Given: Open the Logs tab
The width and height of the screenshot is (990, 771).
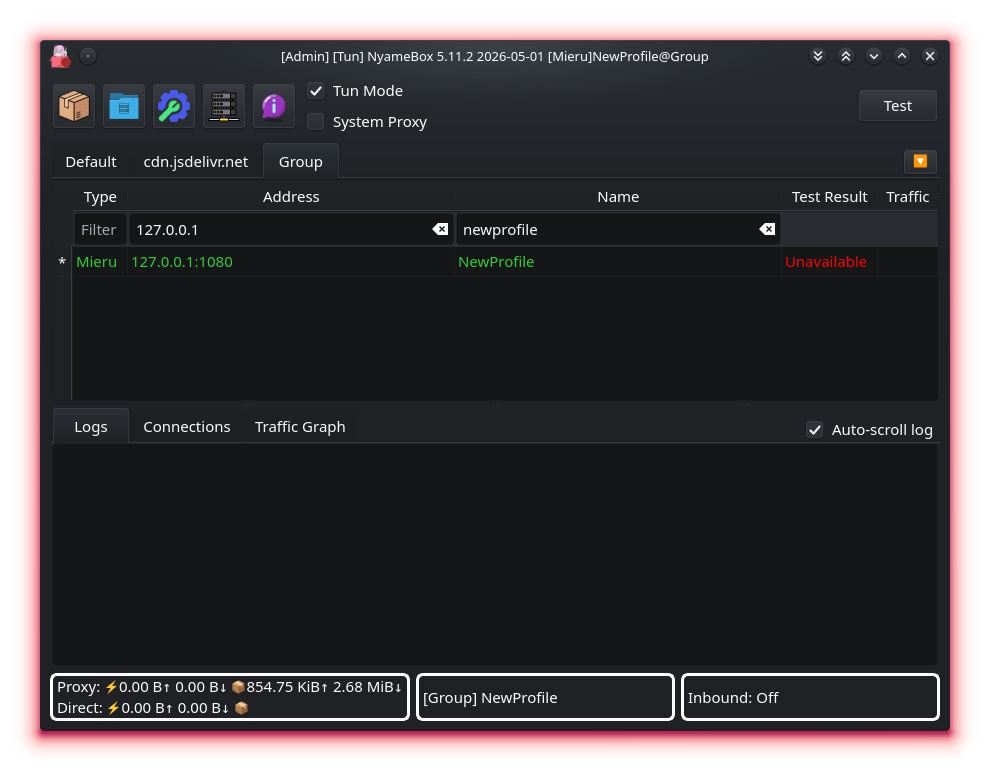Looking at the screenshot, I should [91, 427].
